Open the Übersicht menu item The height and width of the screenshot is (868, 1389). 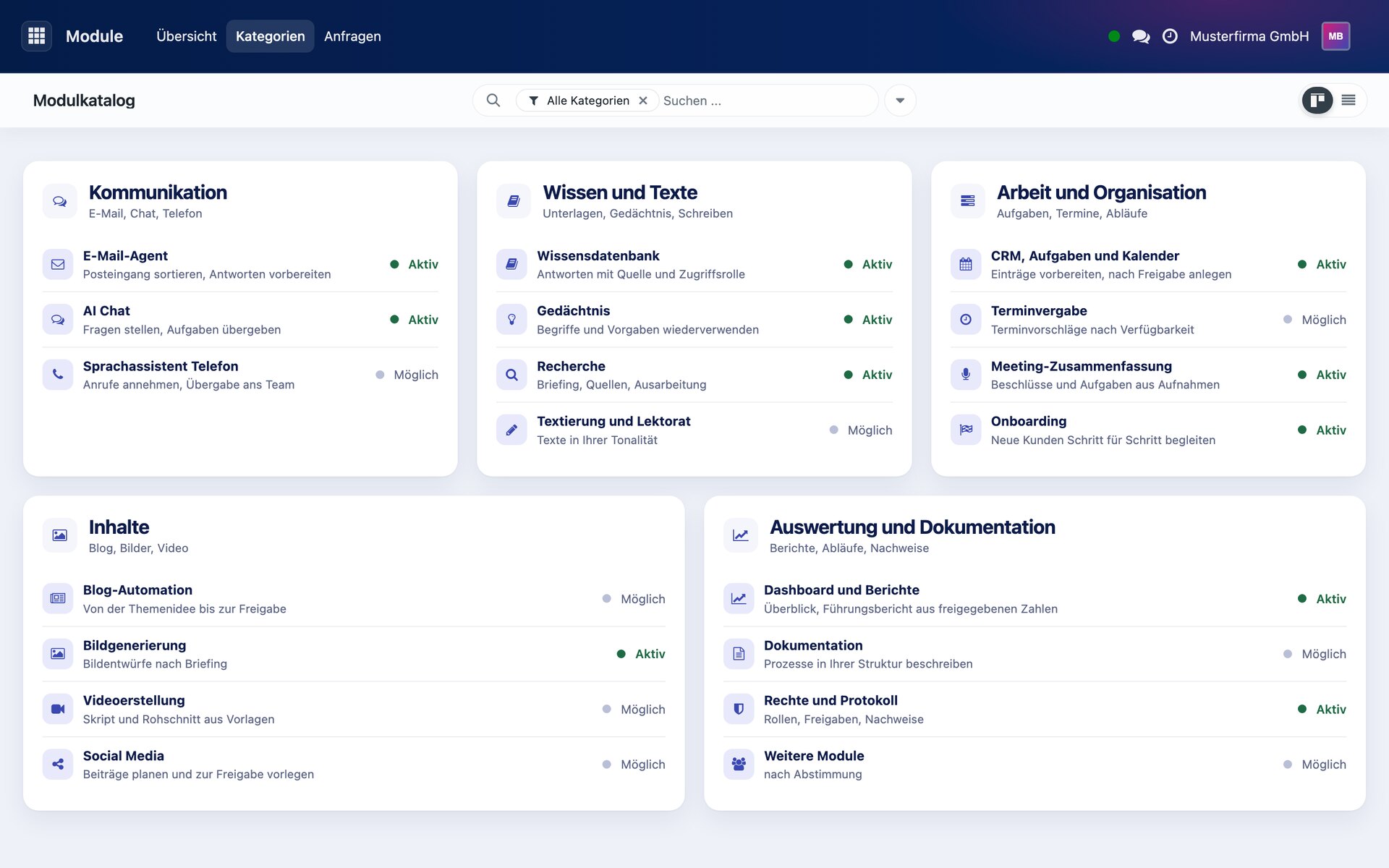click(x=187, y=36)
